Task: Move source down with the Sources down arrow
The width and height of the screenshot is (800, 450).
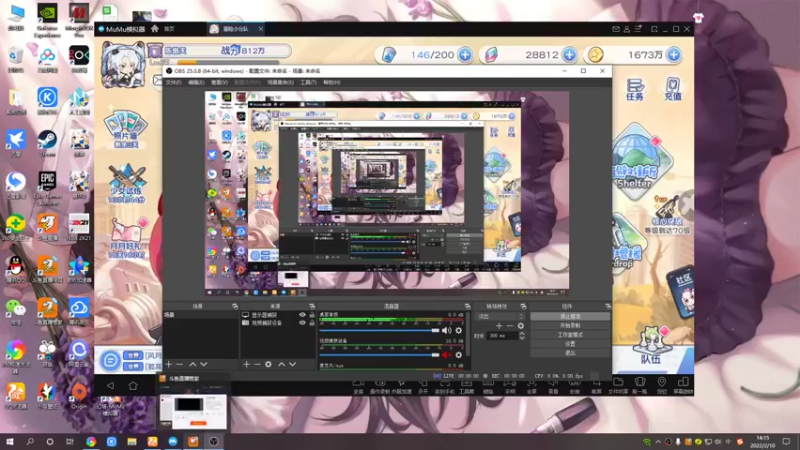Action: click(292, 364)
